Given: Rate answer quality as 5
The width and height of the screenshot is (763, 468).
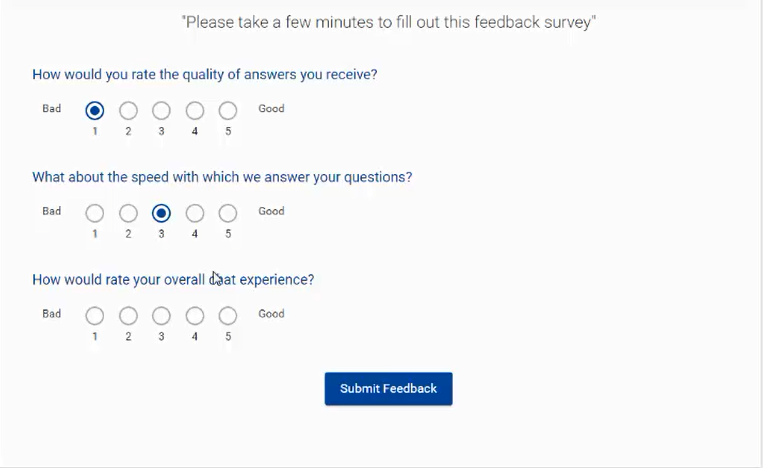Looking at the screenshot, I should (228, 110).
